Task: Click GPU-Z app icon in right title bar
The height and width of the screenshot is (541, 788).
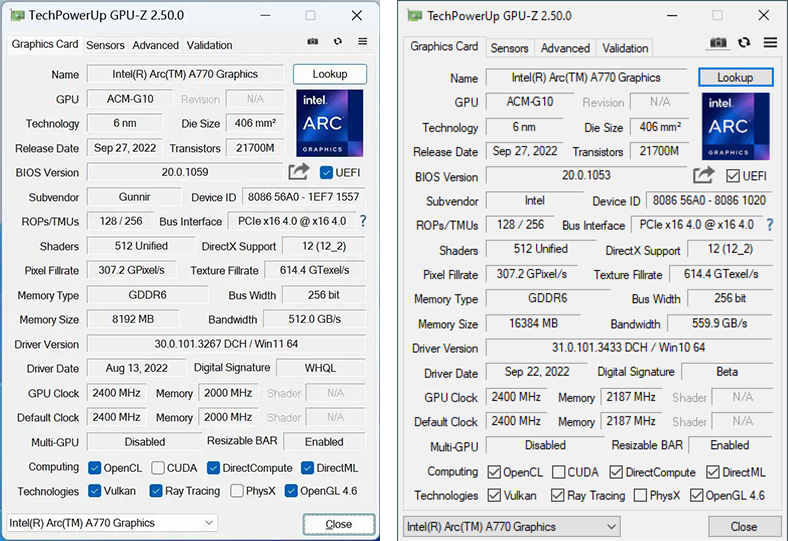Action: pos(415,16)
